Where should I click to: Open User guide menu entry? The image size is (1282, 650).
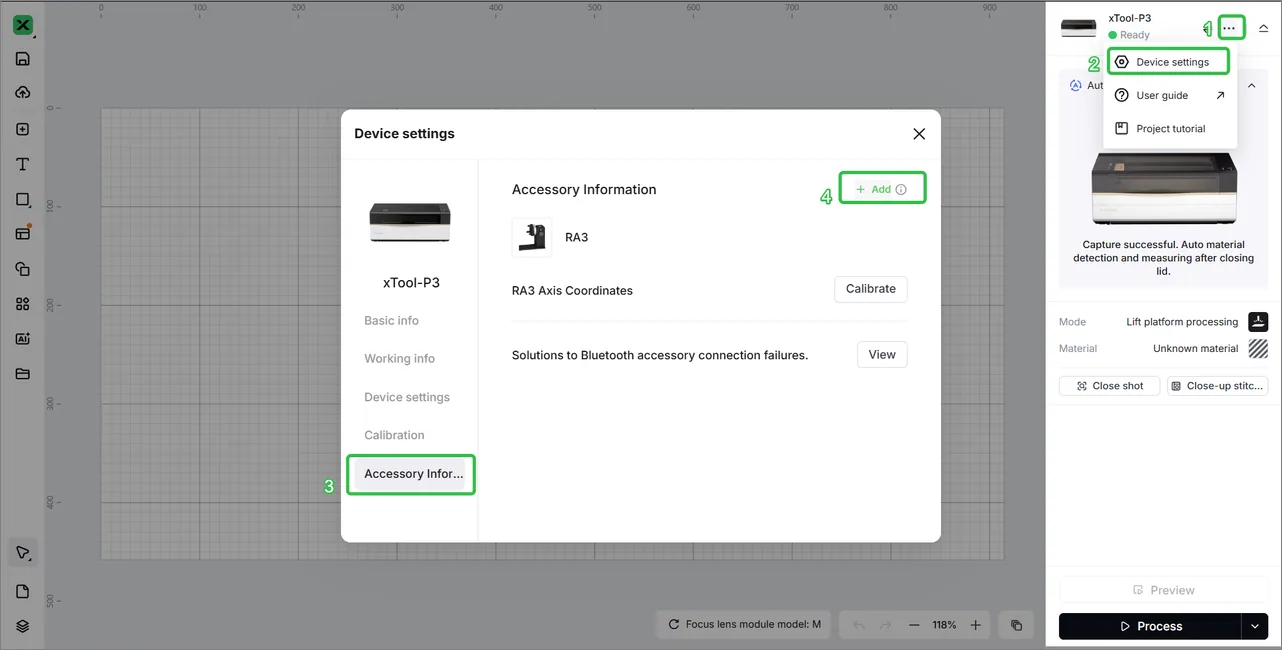(x=1170, y=95)
